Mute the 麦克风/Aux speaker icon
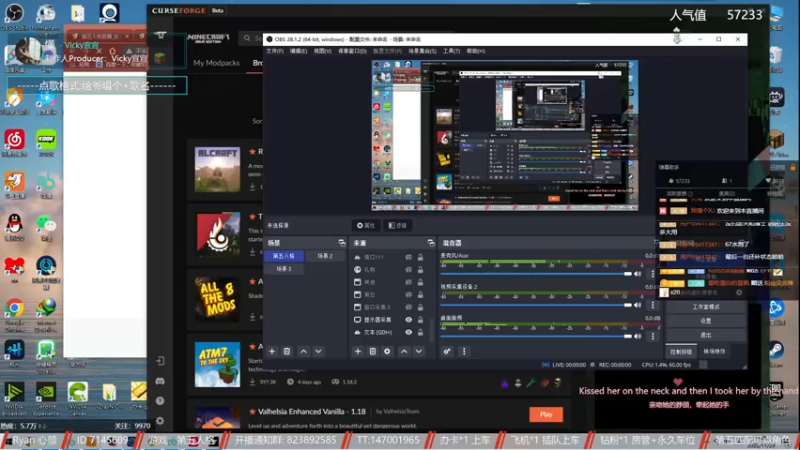This screenshot has height=450, width=800. pos(638,274)
